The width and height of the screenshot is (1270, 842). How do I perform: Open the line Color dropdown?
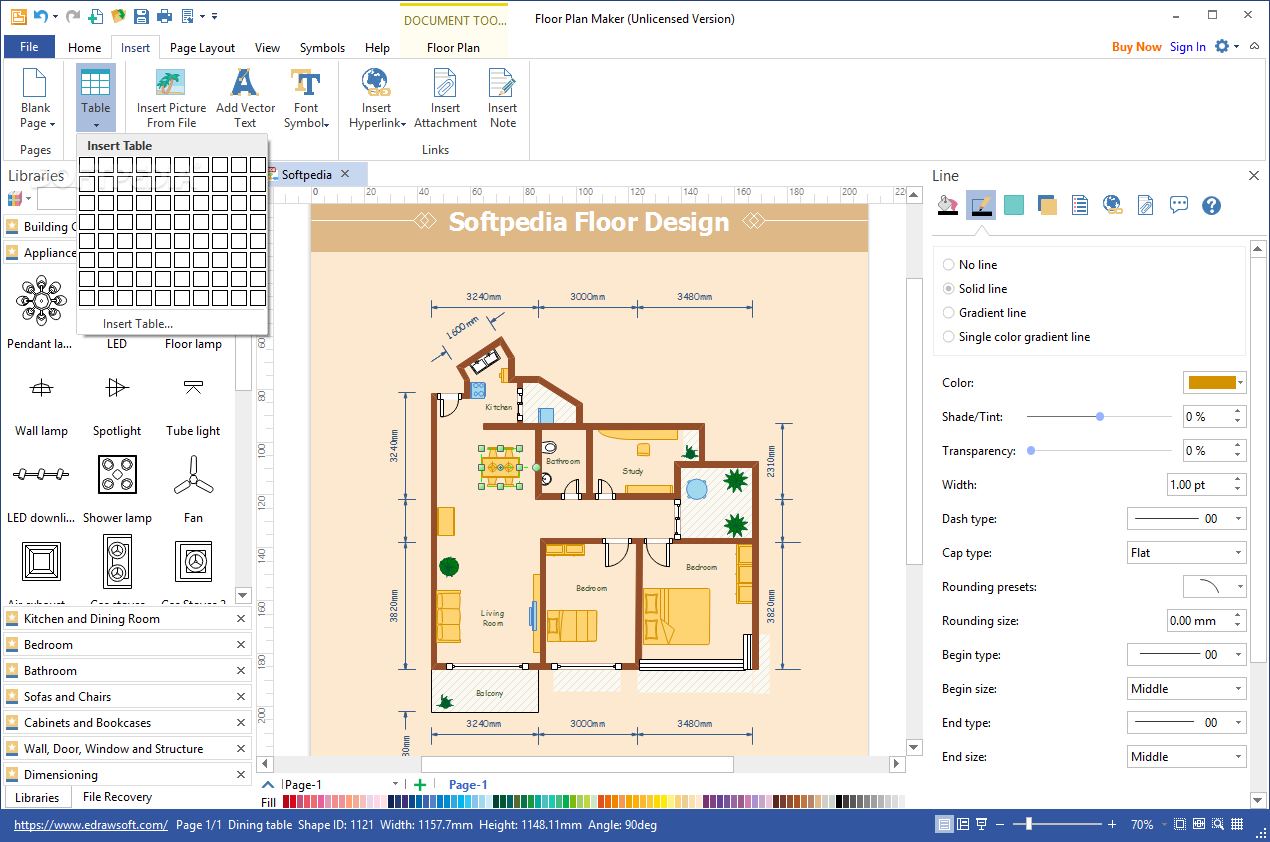click(x=1215, y=383)
